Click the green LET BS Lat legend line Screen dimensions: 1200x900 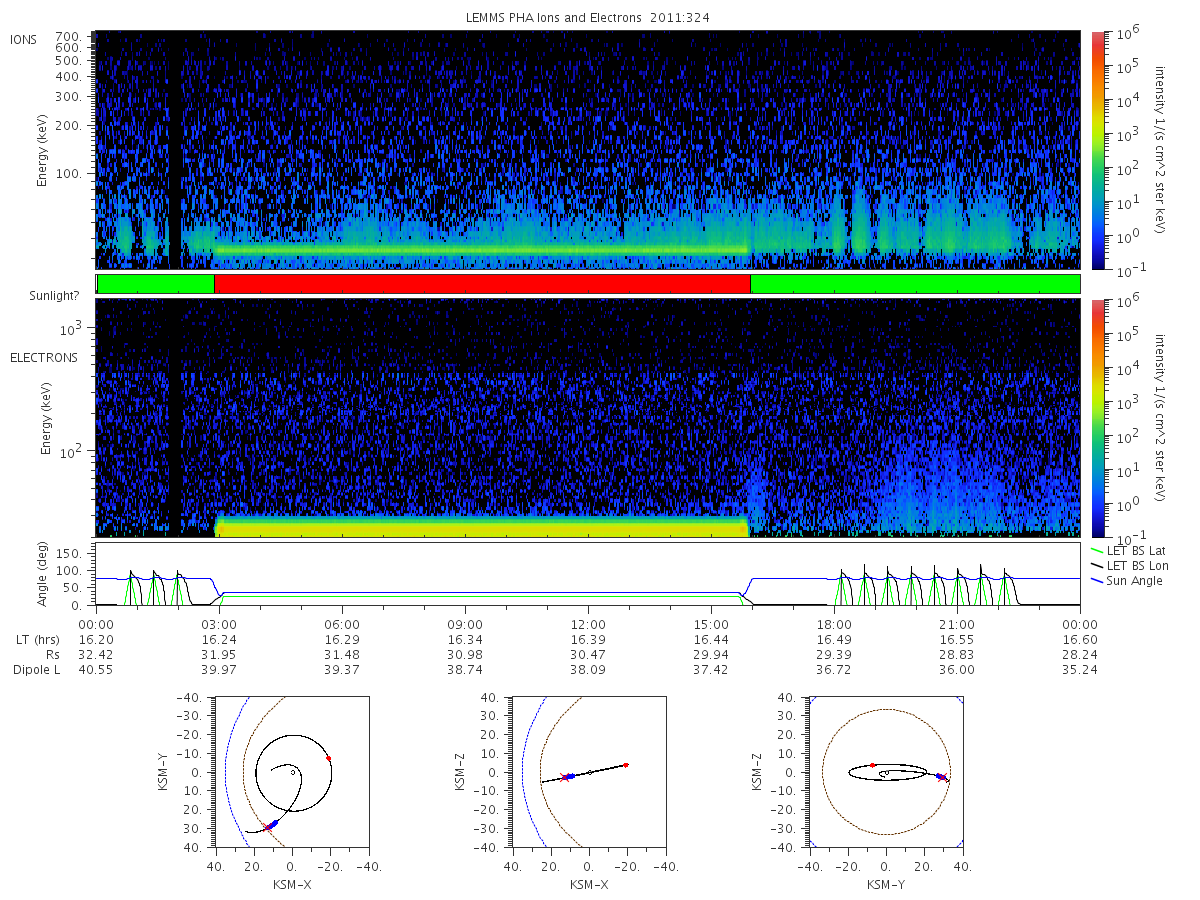[1101, 551]
